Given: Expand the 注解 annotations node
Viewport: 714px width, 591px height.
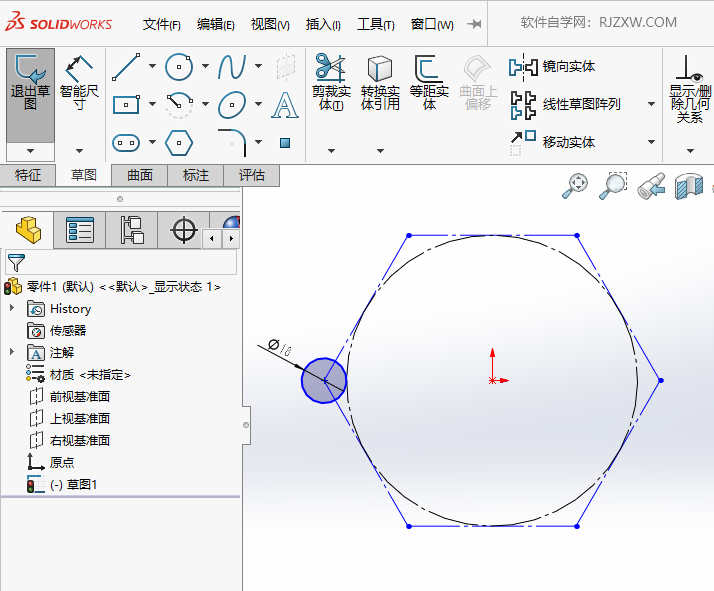Looking at the screenshot, I should (x=12, y=352).
